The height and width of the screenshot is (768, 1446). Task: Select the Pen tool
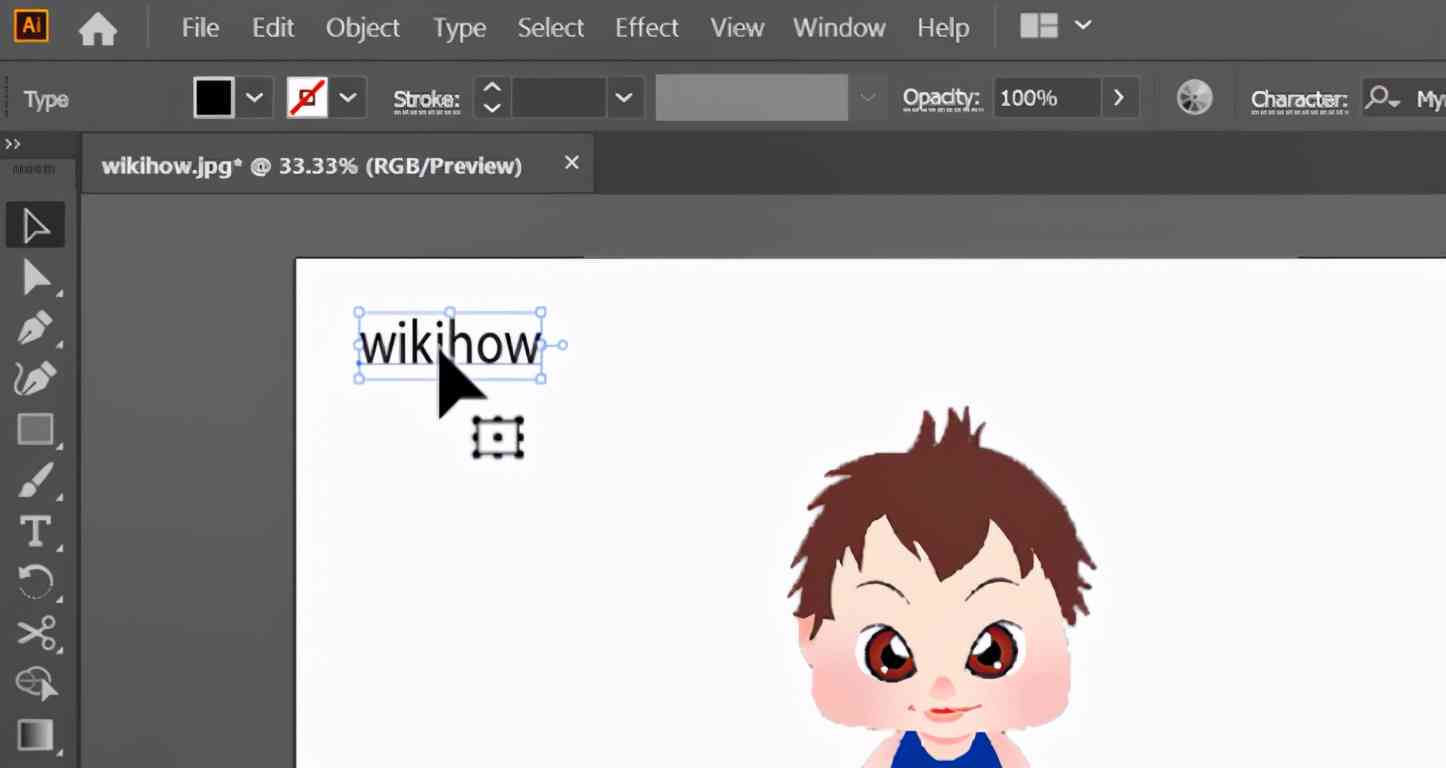(x=36, y=328)
